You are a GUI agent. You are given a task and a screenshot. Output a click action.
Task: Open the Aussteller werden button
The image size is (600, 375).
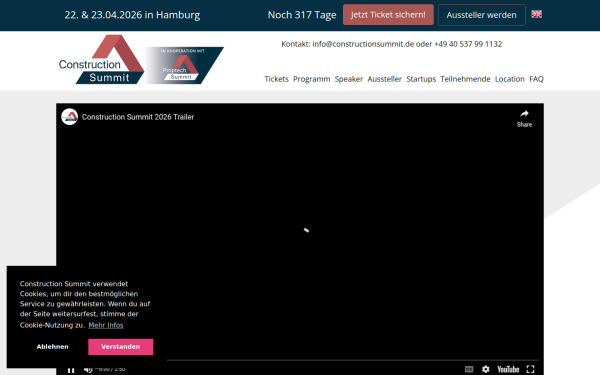tap(481, 15)
